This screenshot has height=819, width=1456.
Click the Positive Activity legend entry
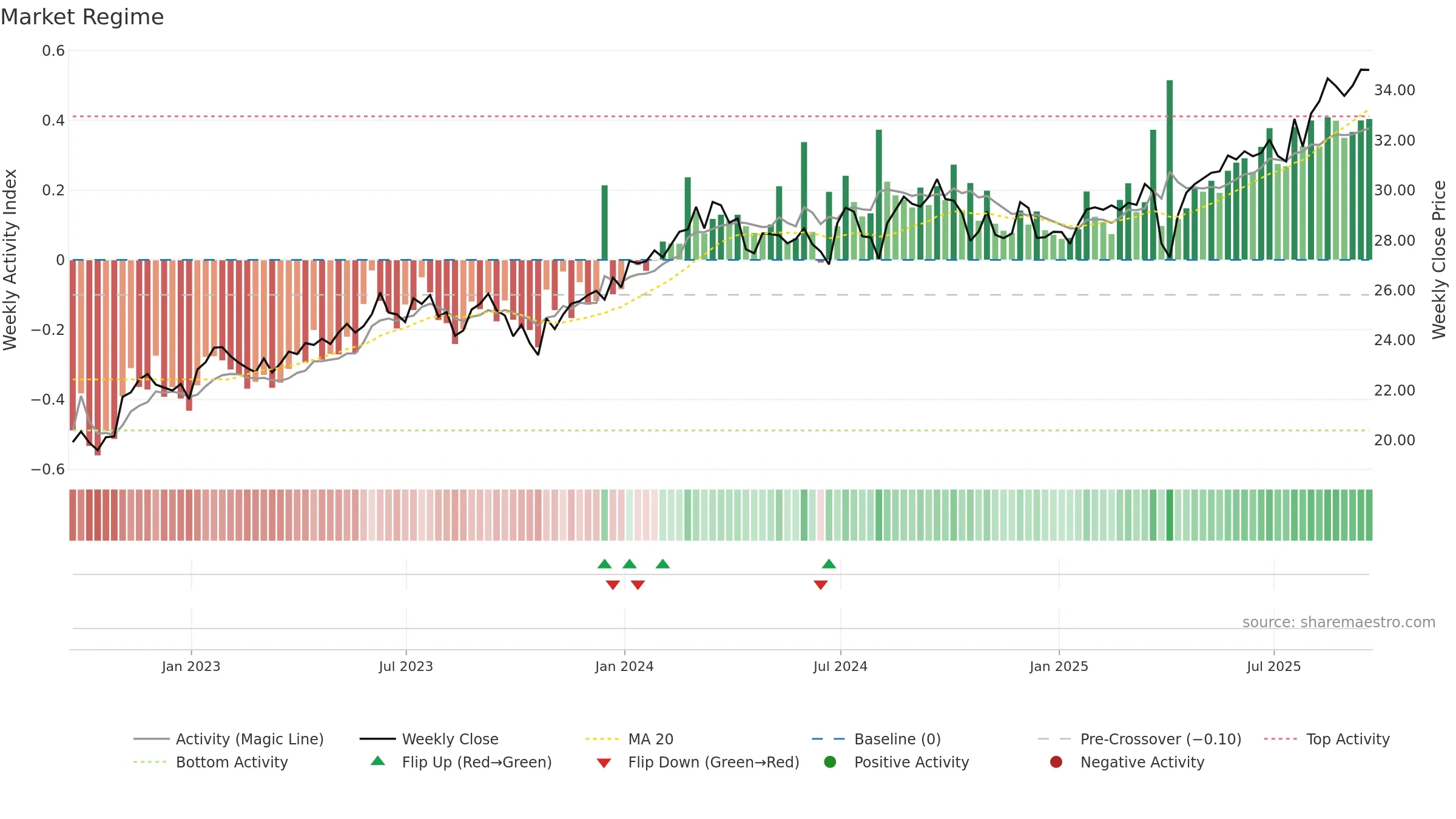(x=897, y=762)
